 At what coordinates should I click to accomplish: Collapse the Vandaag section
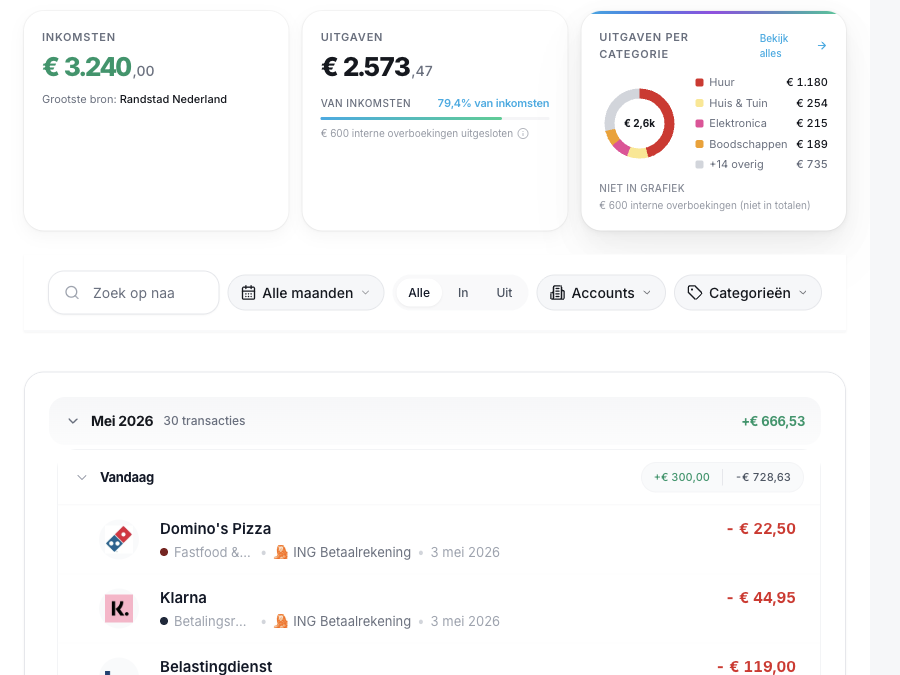(x=82, y=478)
